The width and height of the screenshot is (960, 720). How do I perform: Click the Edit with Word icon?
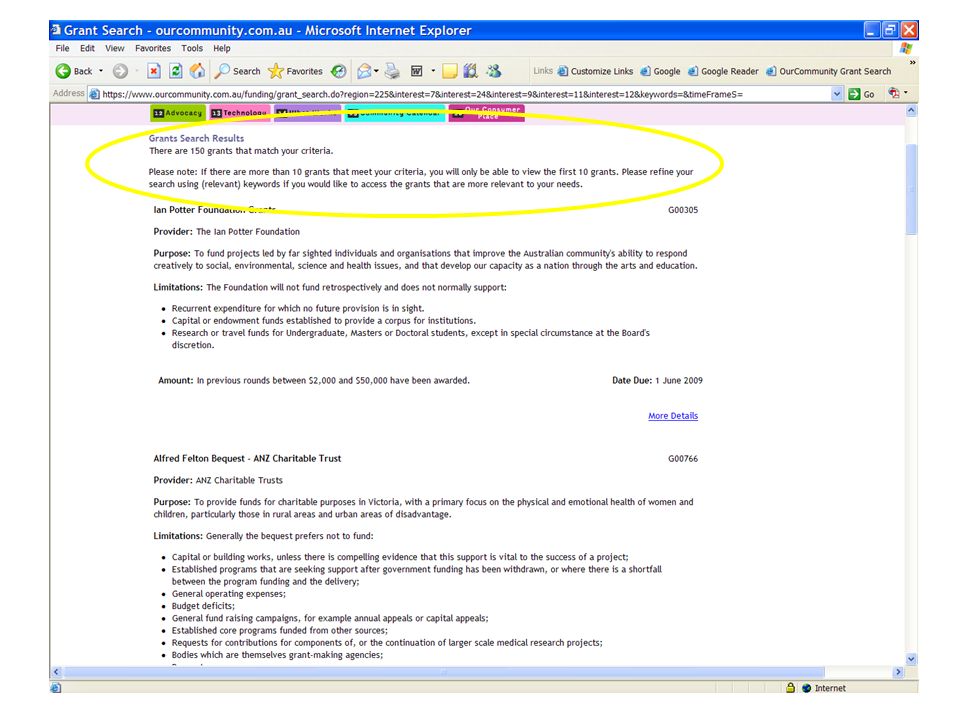(416, 71)
